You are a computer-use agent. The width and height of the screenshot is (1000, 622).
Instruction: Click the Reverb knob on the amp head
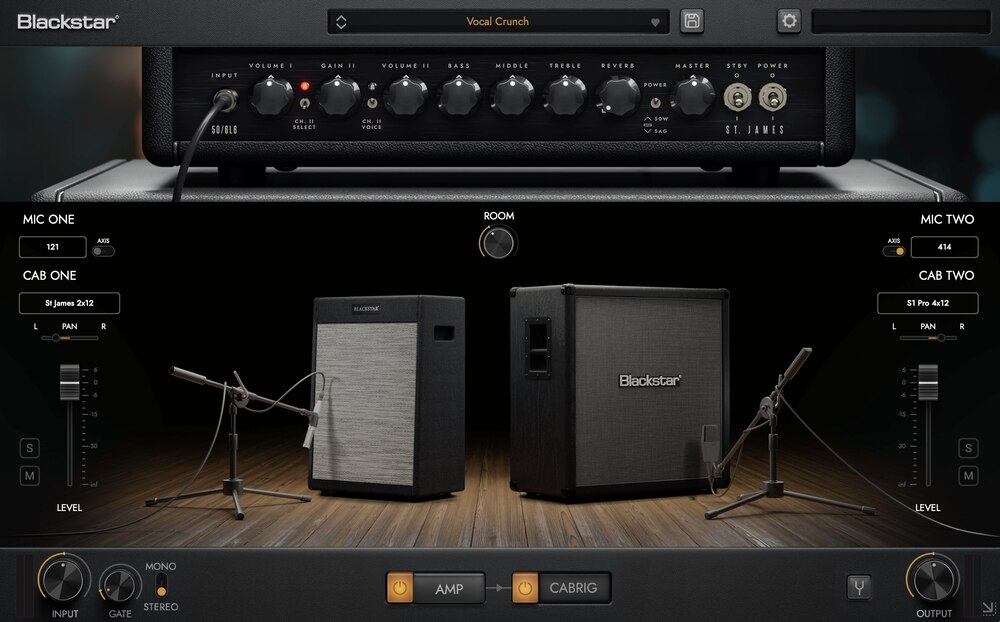pyautogui.click(x=618, y=97)
